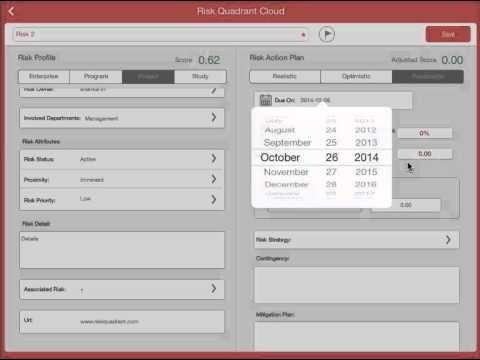Select day 28 in the date picker
This screenshot has width=480, height=360.
tap(331, 184)
